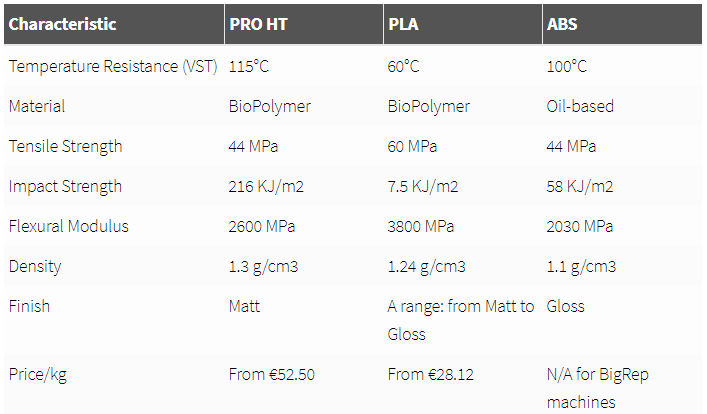Click the 216 KJ/m2 cell

tap(266, 186)
